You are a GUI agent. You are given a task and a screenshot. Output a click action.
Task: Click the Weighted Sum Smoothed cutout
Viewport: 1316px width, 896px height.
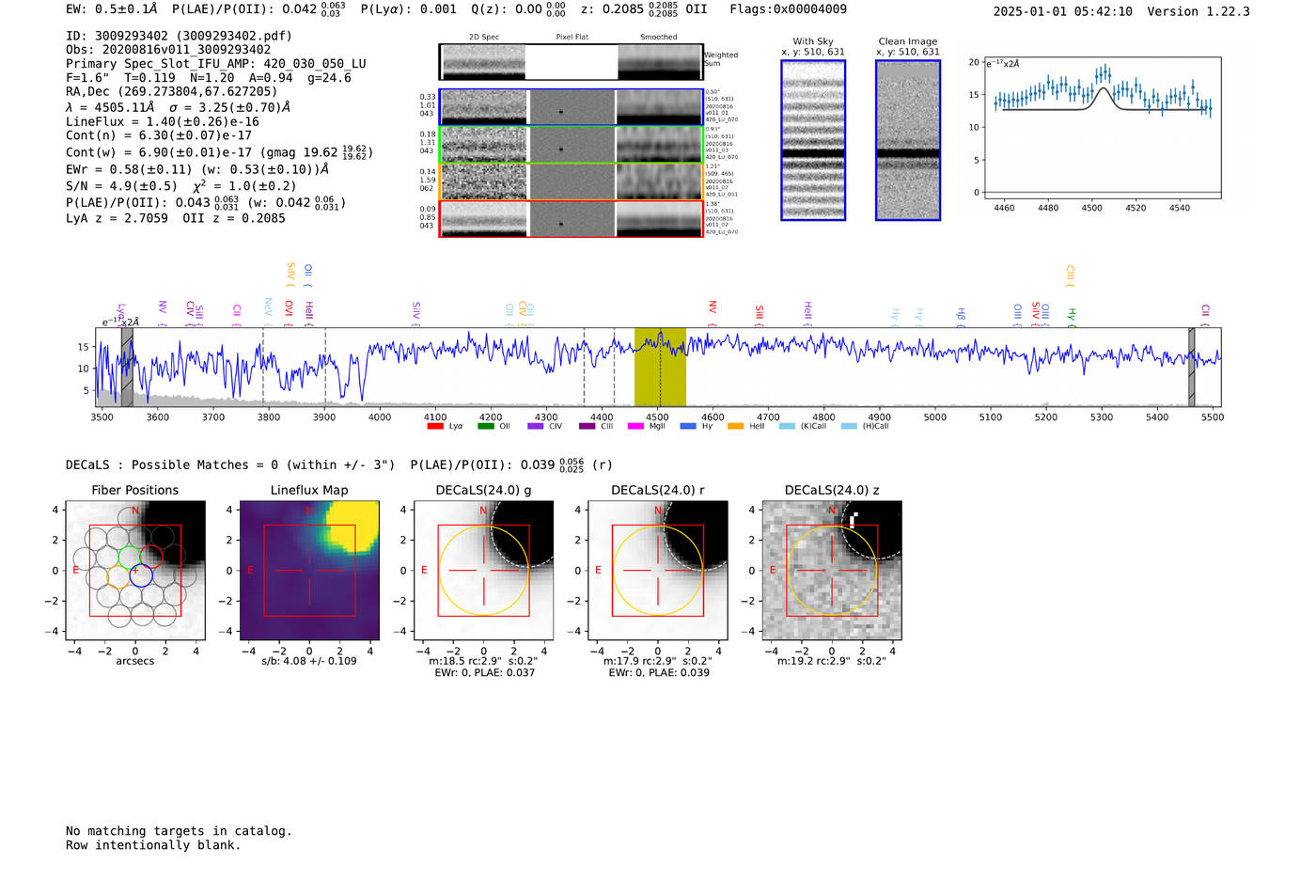click(660, 62)
